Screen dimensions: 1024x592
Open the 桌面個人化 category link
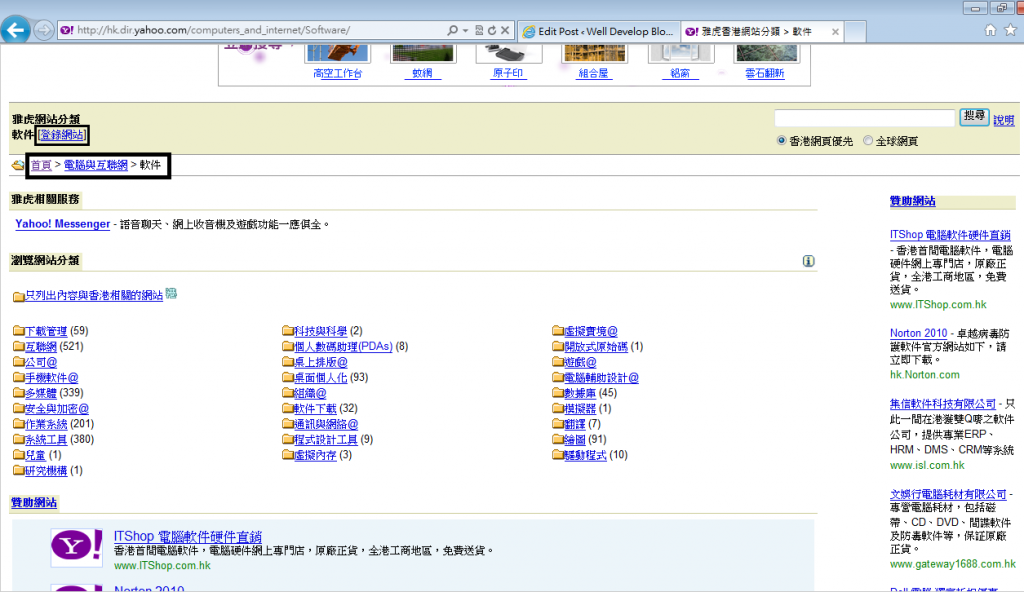[x=321, y=378]
